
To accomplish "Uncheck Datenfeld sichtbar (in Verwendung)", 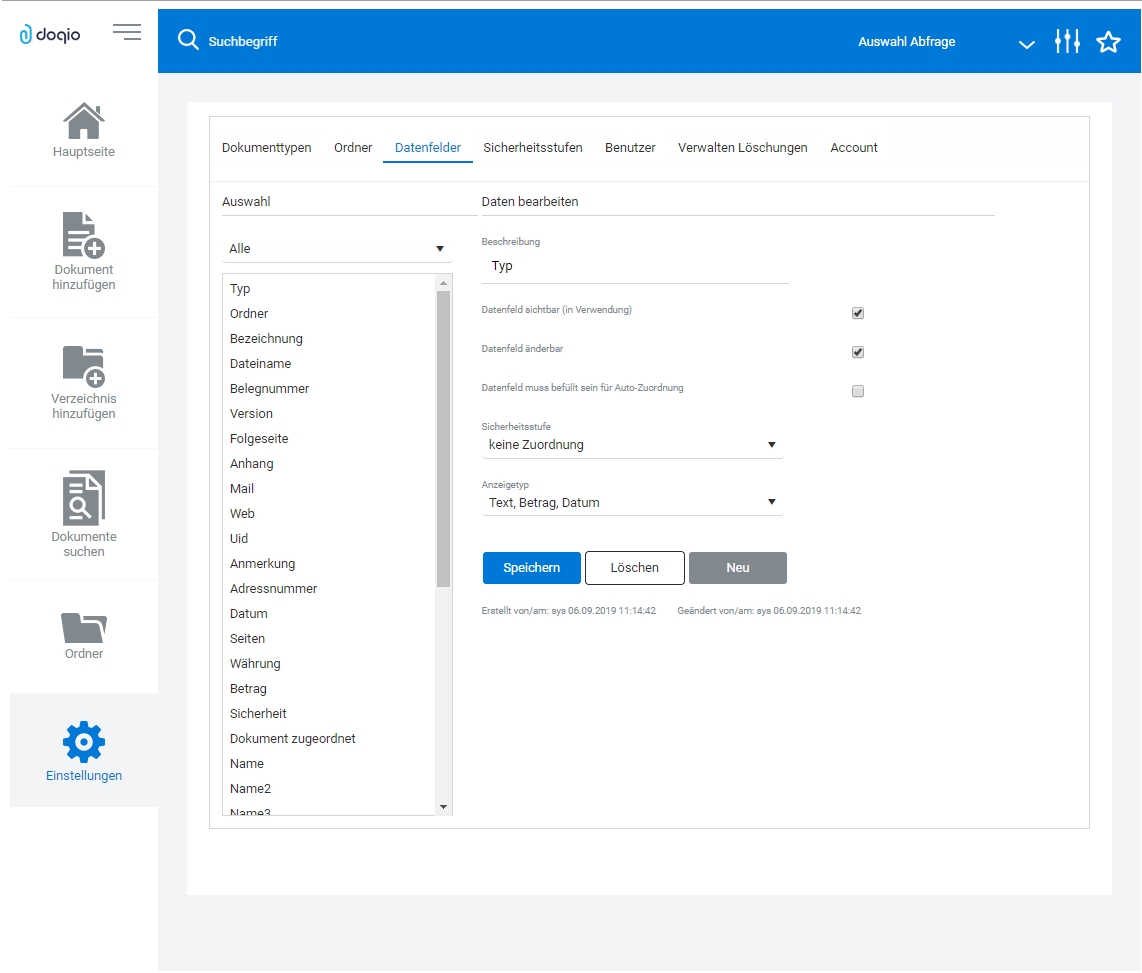I will (x=857, y=313).
